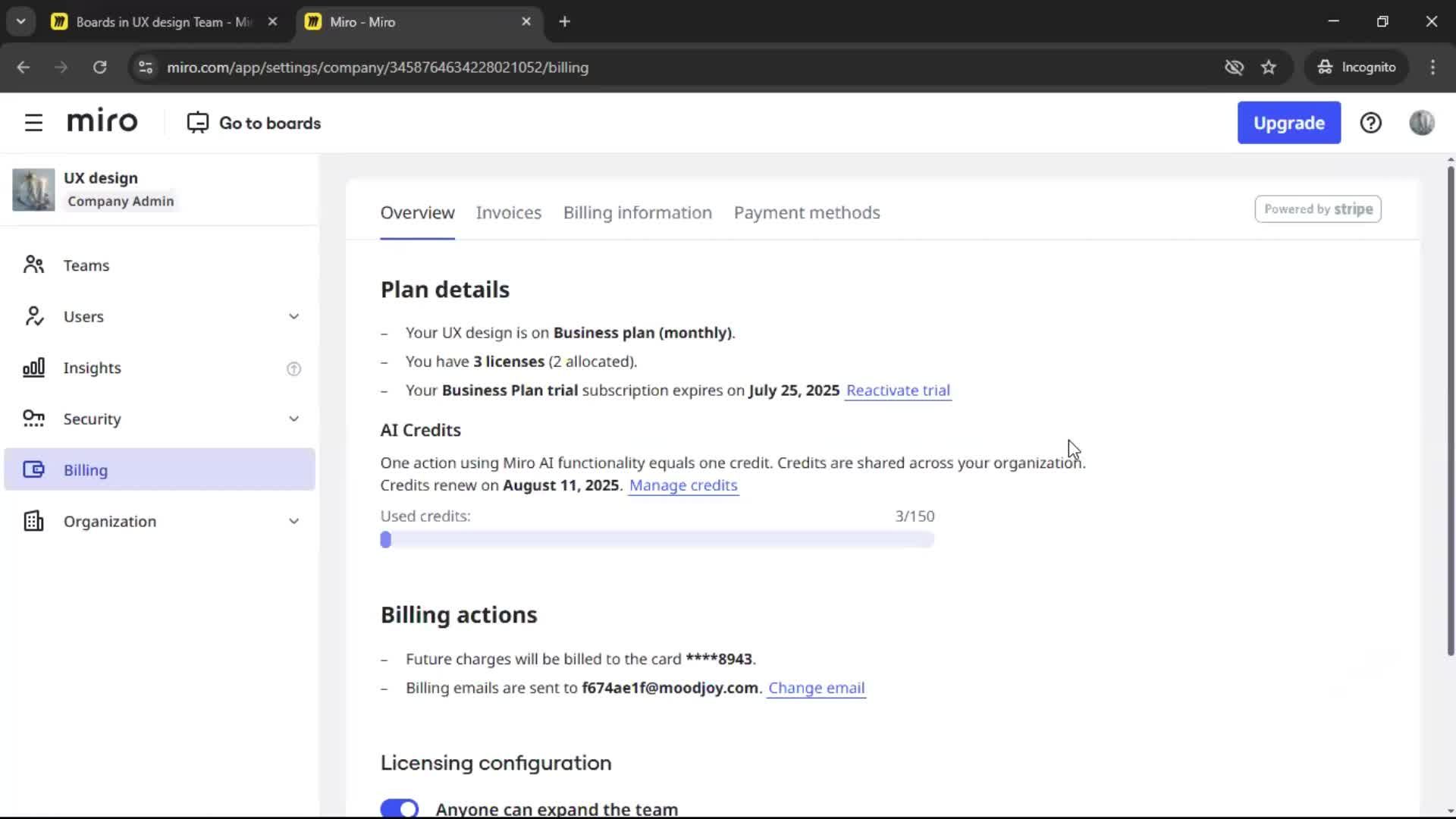Click the page vertical scrollbar
This screenshot has height=819, width=1456.
click(x=1450, y=409)
